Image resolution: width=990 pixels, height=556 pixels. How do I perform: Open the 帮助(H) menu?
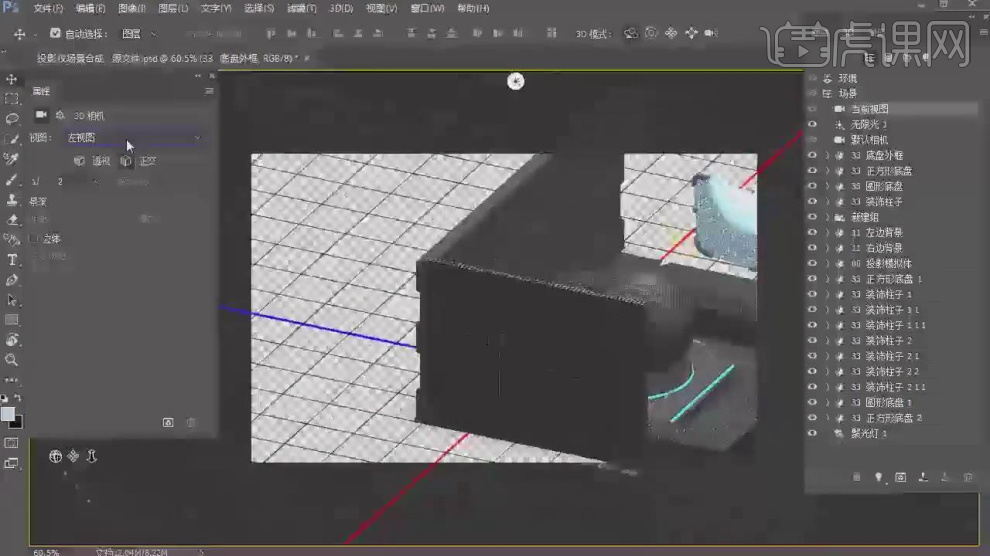tap(473, 8)
